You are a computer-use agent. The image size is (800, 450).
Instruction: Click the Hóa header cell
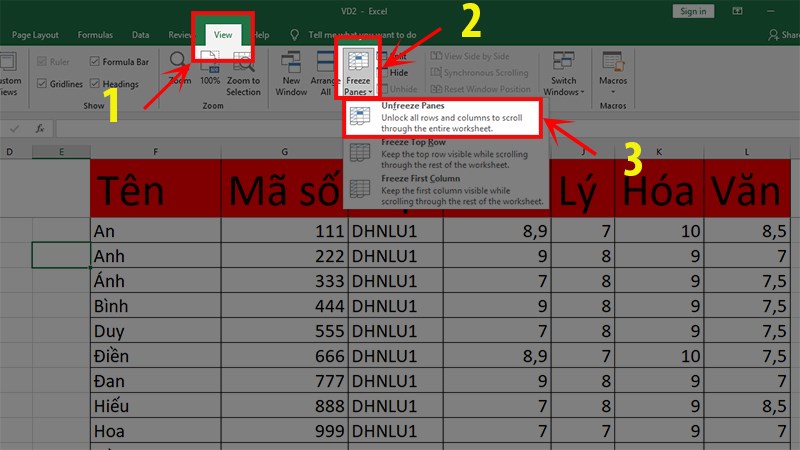(x=659, y=188)
